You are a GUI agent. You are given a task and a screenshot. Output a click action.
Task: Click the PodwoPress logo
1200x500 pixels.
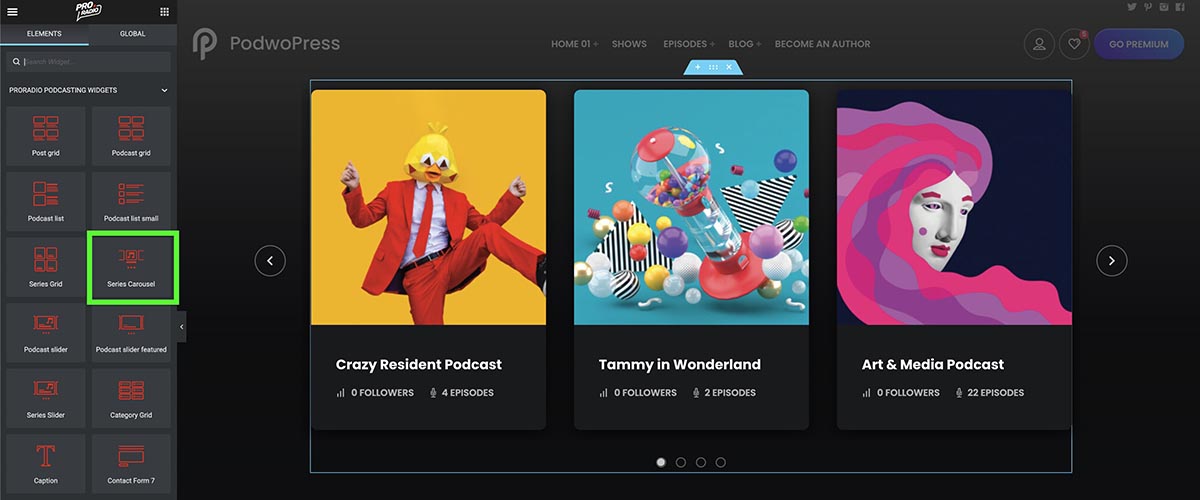click(267, 43)
